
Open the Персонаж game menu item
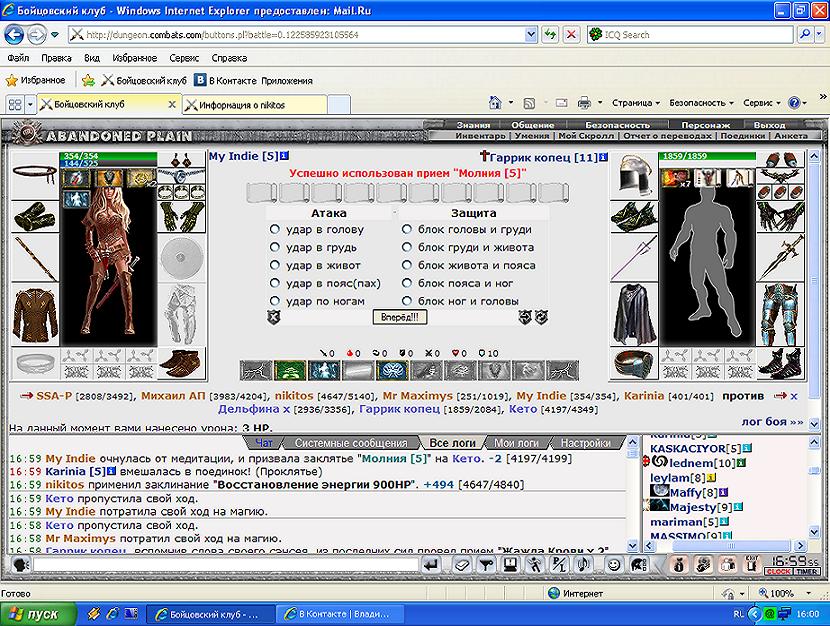(706, 125)
